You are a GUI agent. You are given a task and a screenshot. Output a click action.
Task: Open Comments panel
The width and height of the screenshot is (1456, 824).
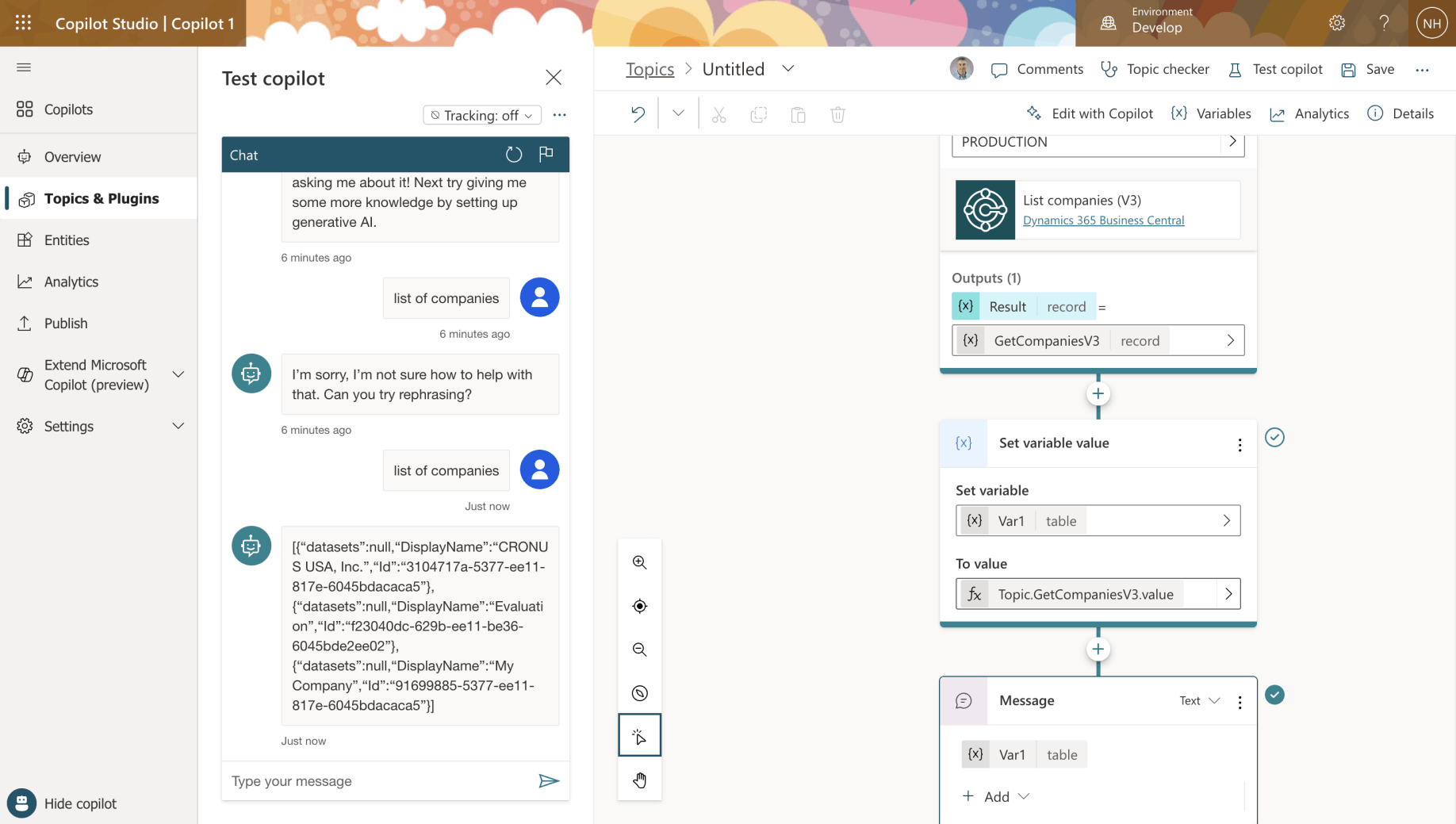pyautogui.click(x=1037, y=69)
